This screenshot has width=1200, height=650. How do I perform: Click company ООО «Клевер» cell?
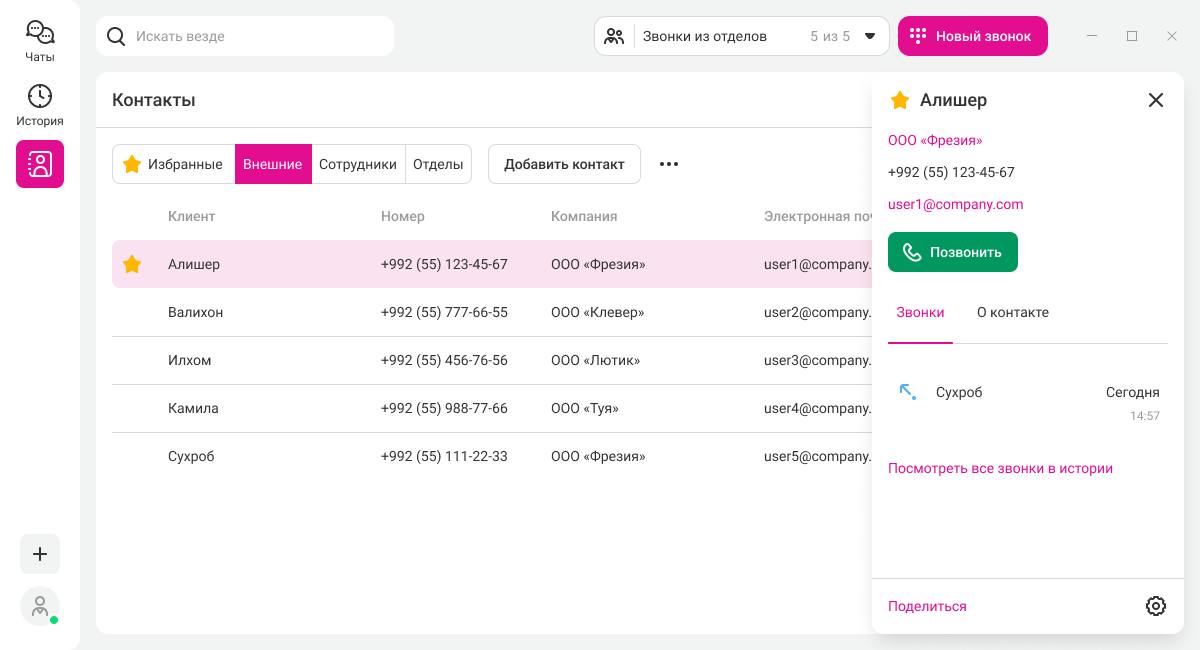tap(598, 312)
